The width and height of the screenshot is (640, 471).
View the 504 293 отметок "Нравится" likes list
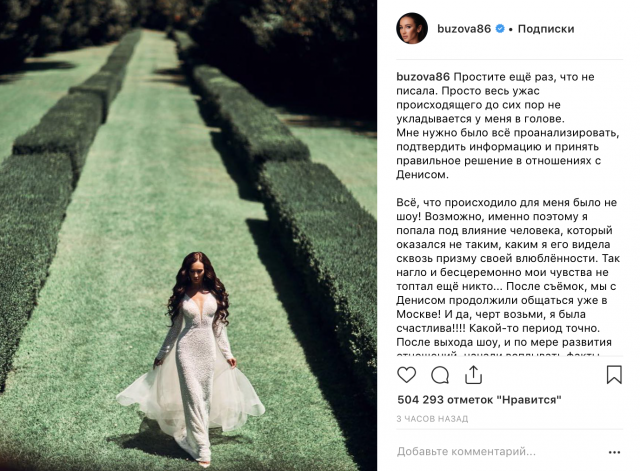pos(479,400)
